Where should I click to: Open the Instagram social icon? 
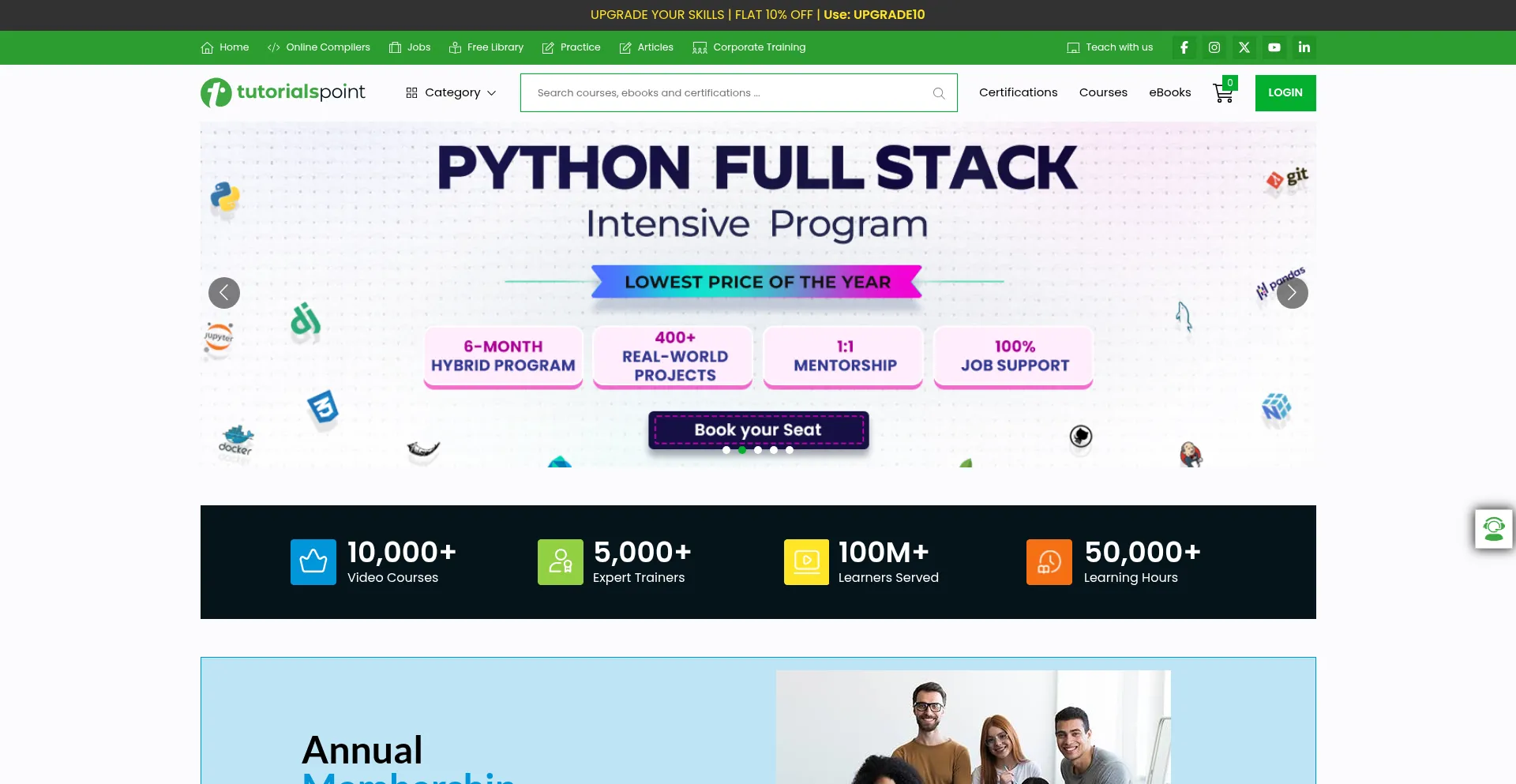(1214, 47)
